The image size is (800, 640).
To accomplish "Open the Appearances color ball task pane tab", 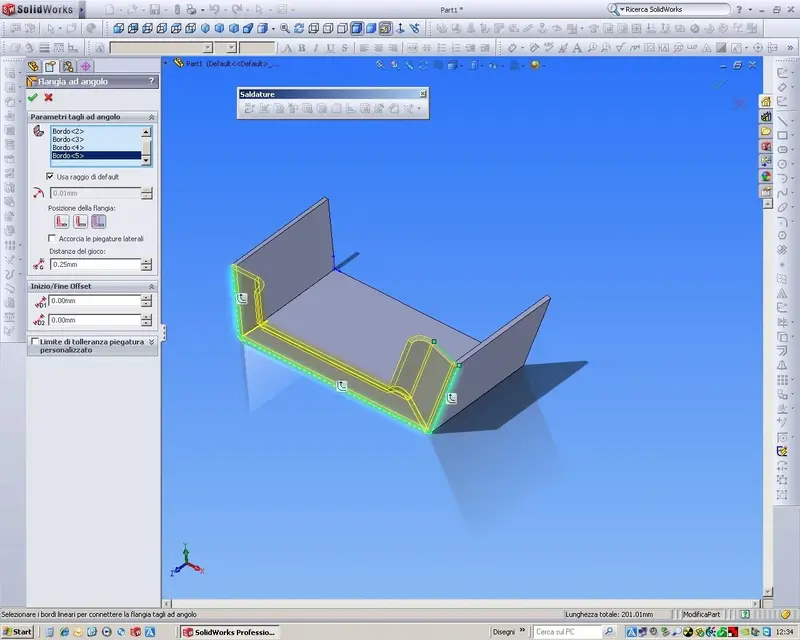I will tap(766, 176).
